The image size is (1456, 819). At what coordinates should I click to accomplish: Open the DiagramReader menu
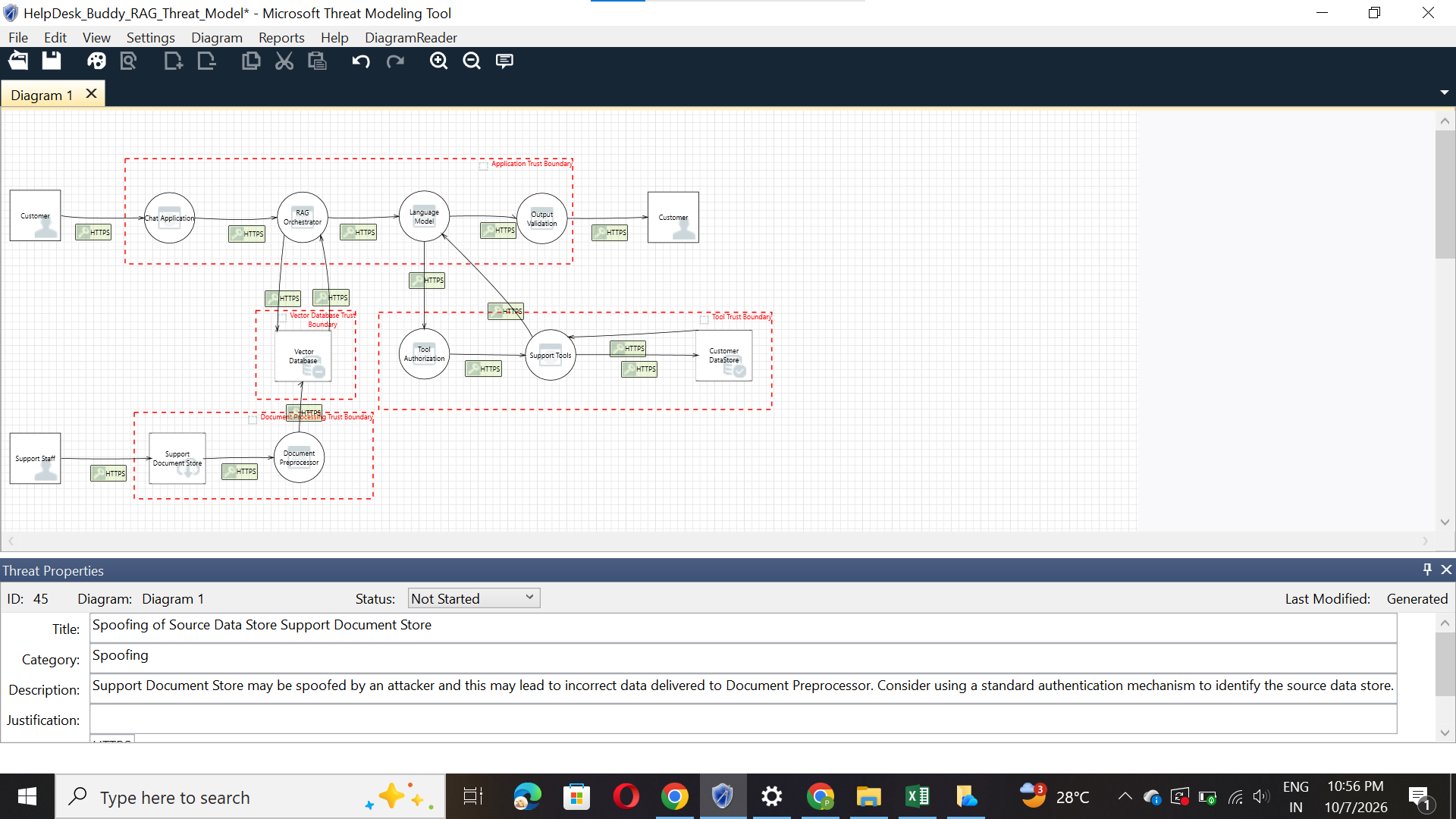411,37
